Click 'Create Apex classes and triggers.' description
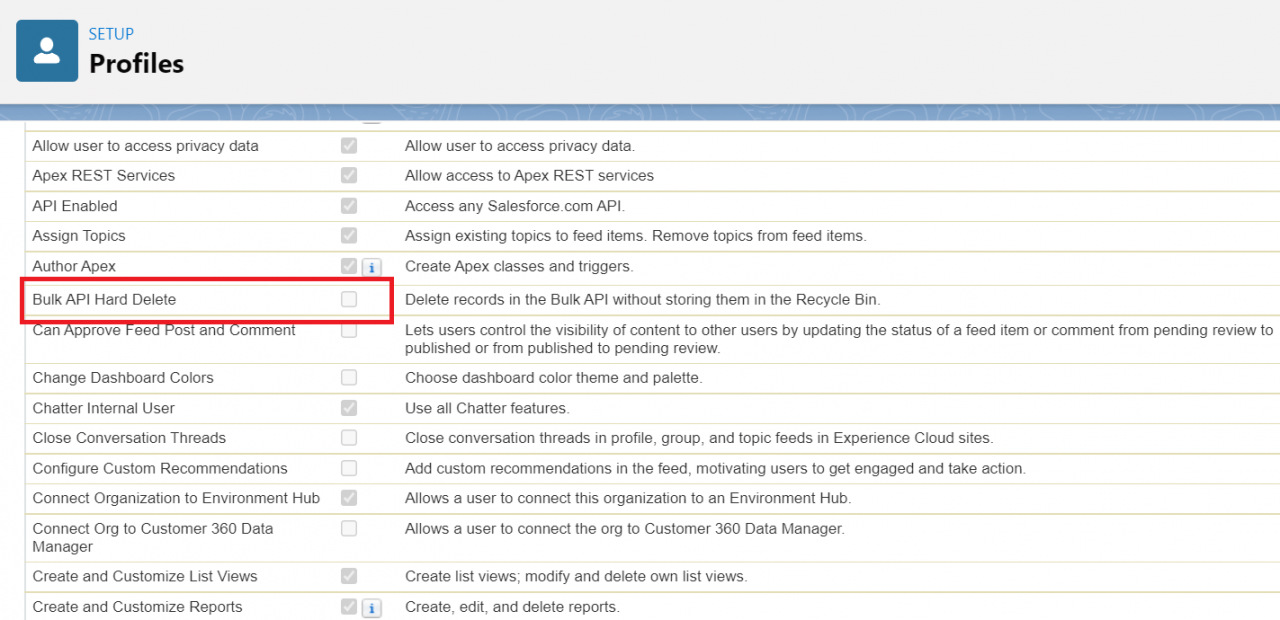The height and width of the screenshot is (620, 1280). tap(519, 266)
